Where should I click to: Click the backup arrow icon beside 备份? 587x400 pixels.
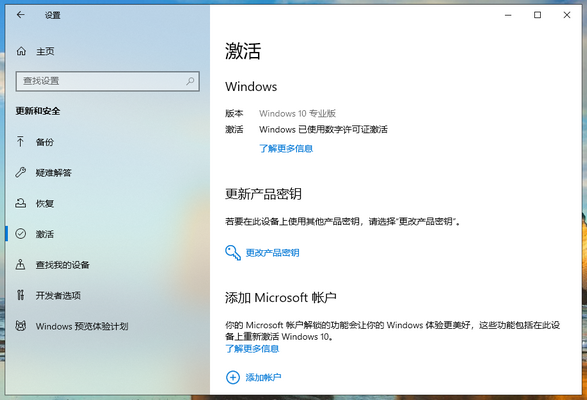point(21,142)
